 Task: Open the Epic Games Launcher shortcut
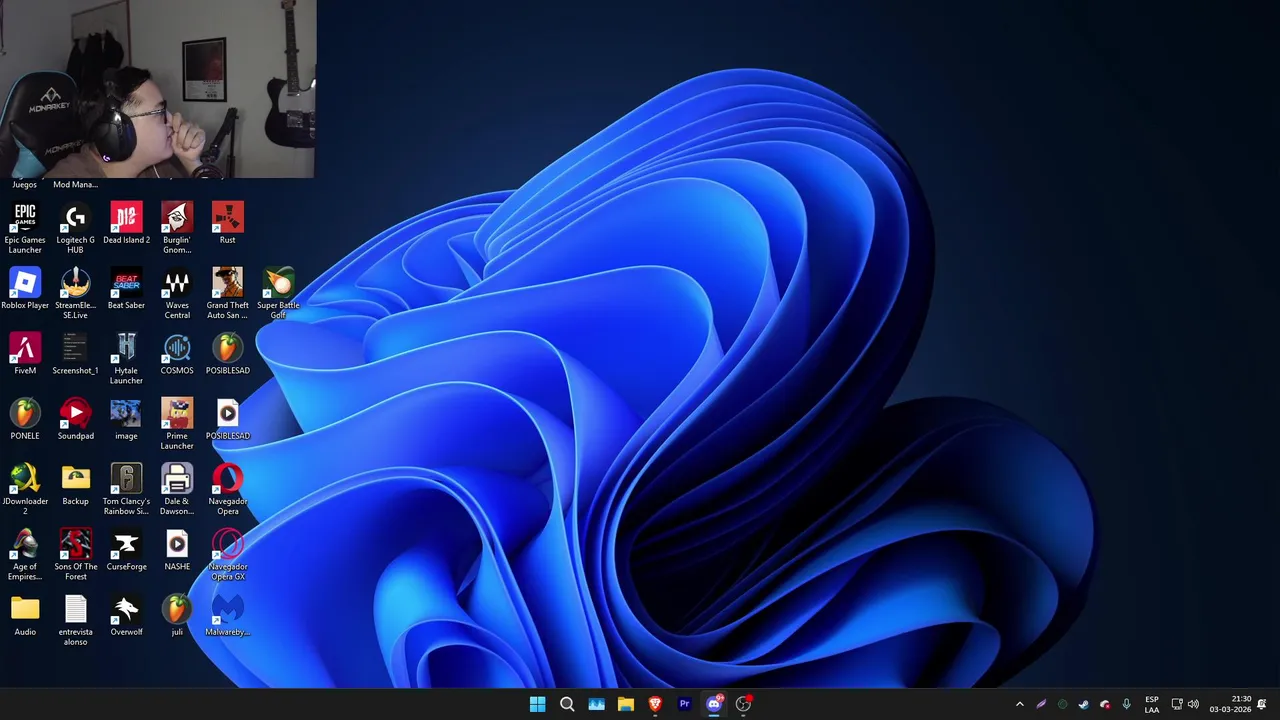click(x=25, y=228)
